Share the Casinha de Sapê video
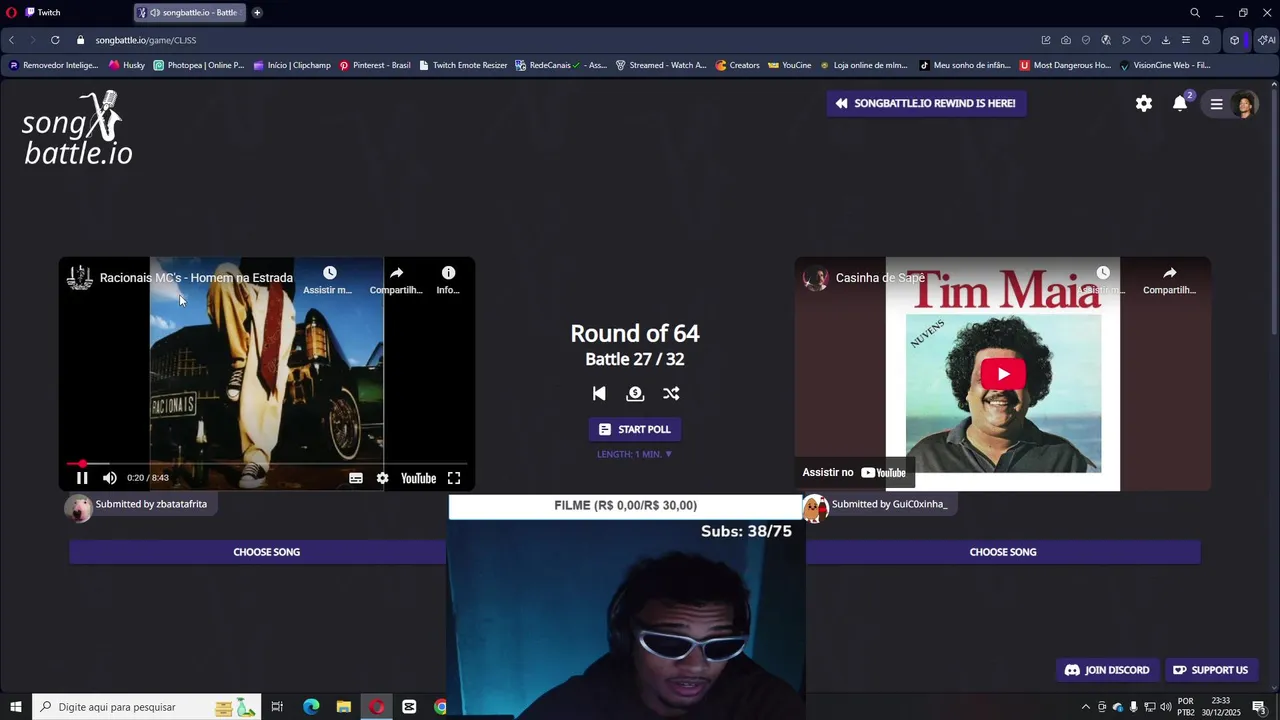 coord(1169,280)
